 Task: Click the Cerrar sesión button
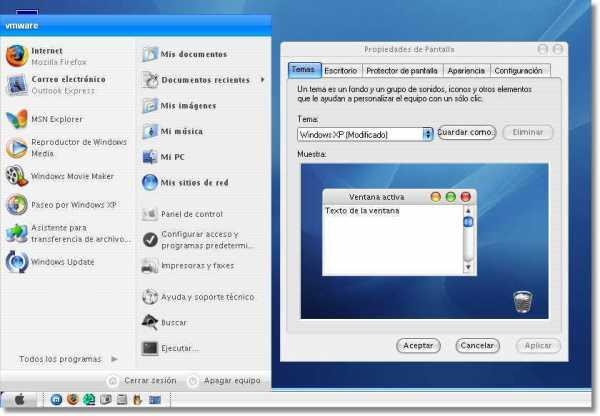pos(142,380)
